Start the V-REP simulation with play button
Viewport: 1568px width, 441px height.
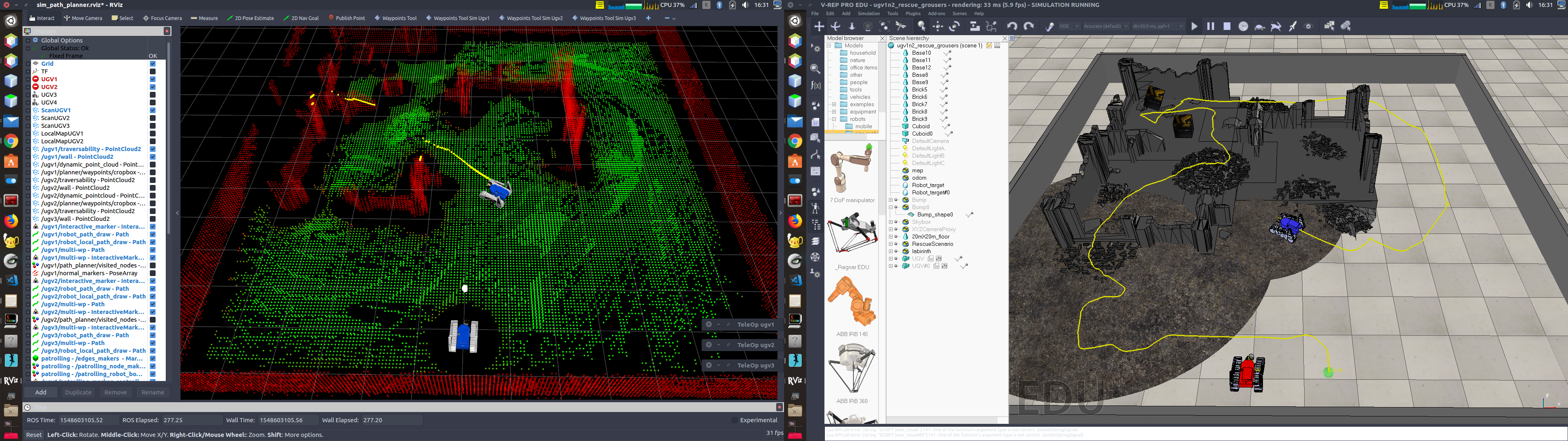tap(1194, 26)
